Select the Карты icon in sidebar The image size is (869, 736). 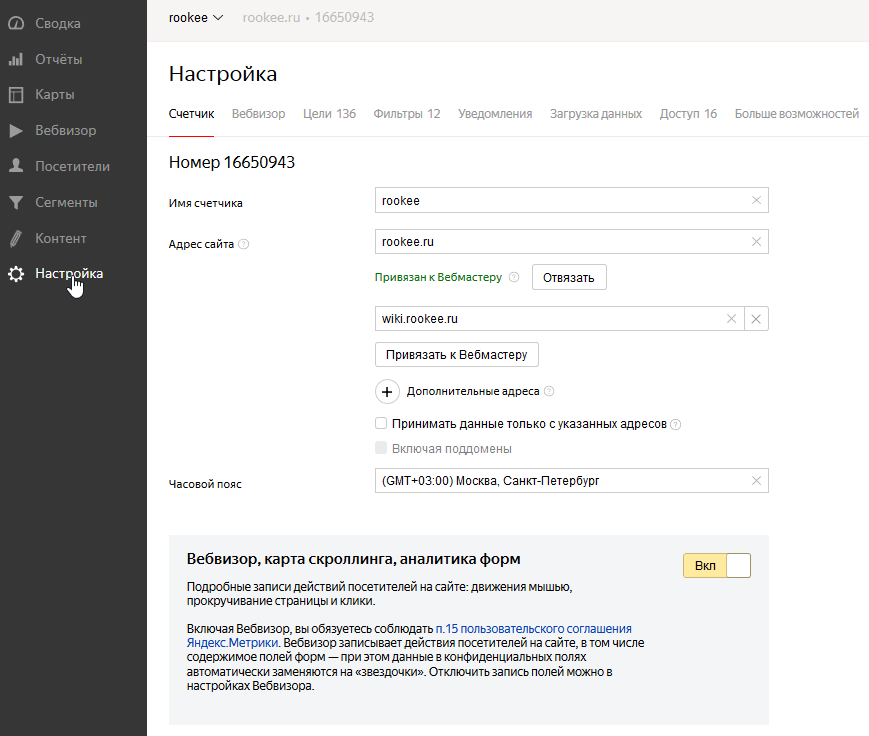click(16, 95)
